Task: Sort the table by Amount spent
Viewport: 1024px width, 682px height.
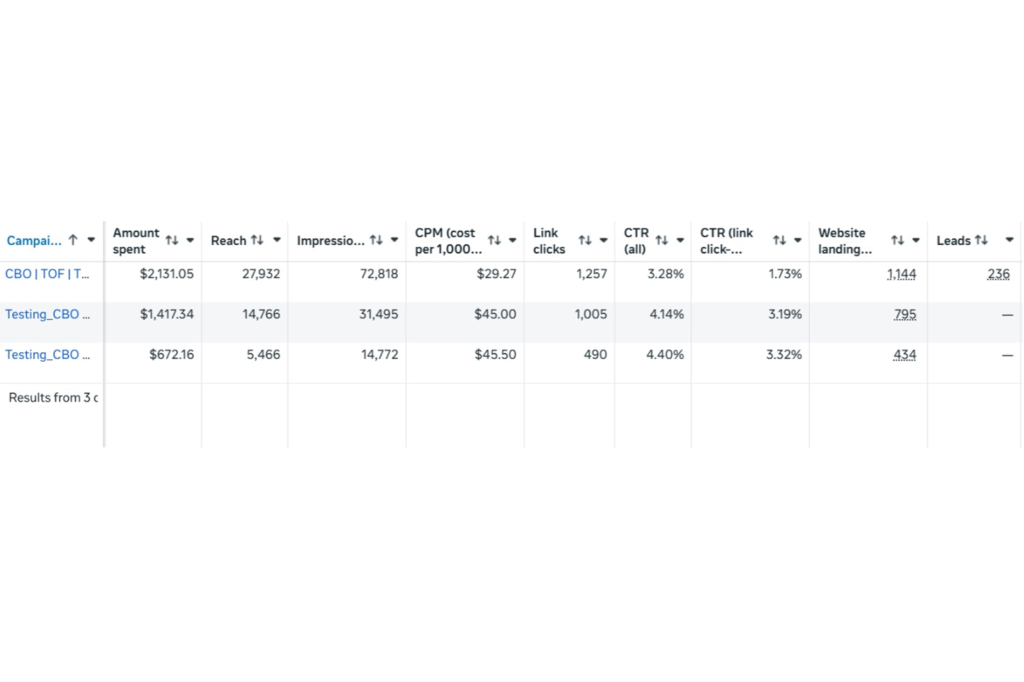Action: tap(170, 240)
